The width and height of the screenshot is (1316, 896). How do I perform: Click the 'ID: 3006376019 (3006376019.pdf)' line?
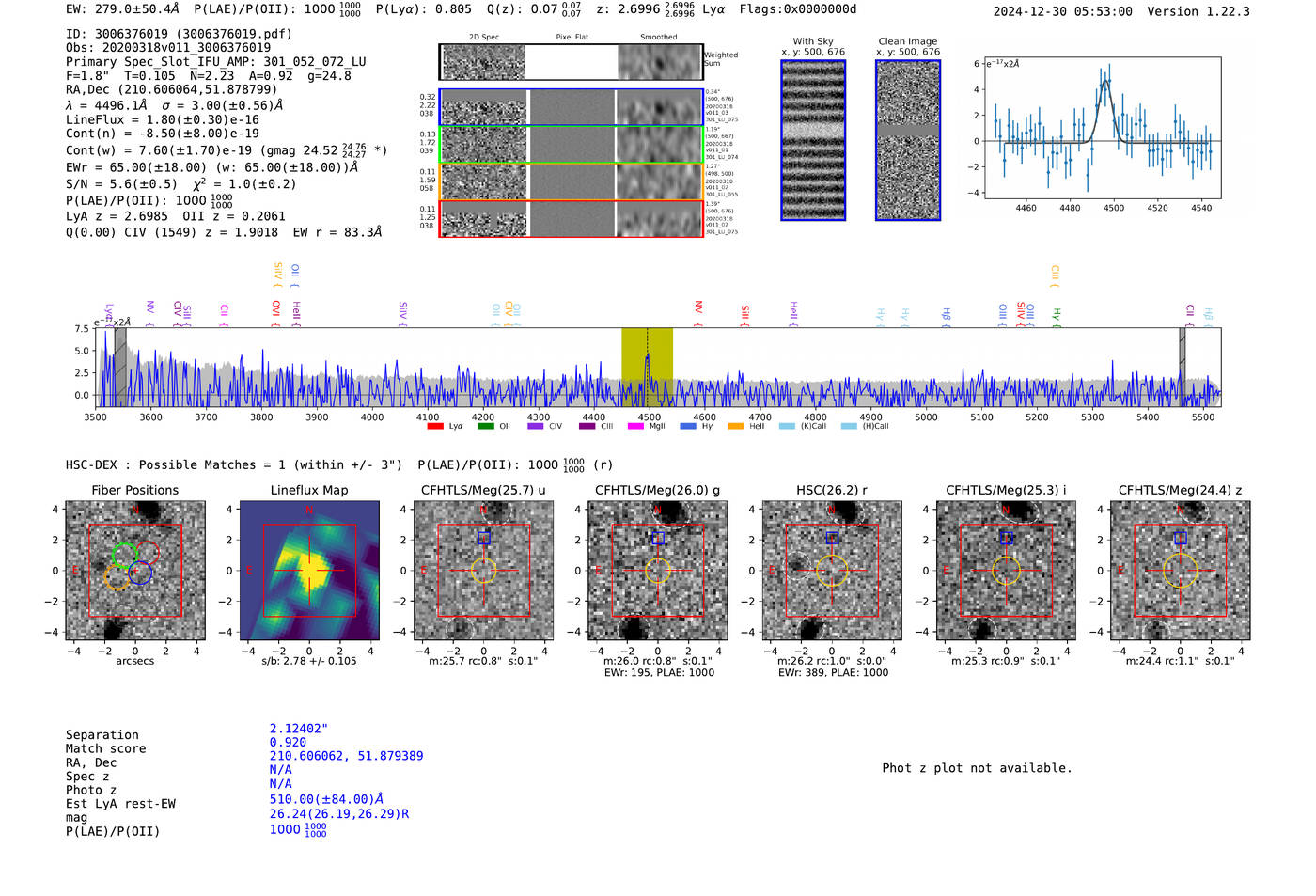pos(179,34)
